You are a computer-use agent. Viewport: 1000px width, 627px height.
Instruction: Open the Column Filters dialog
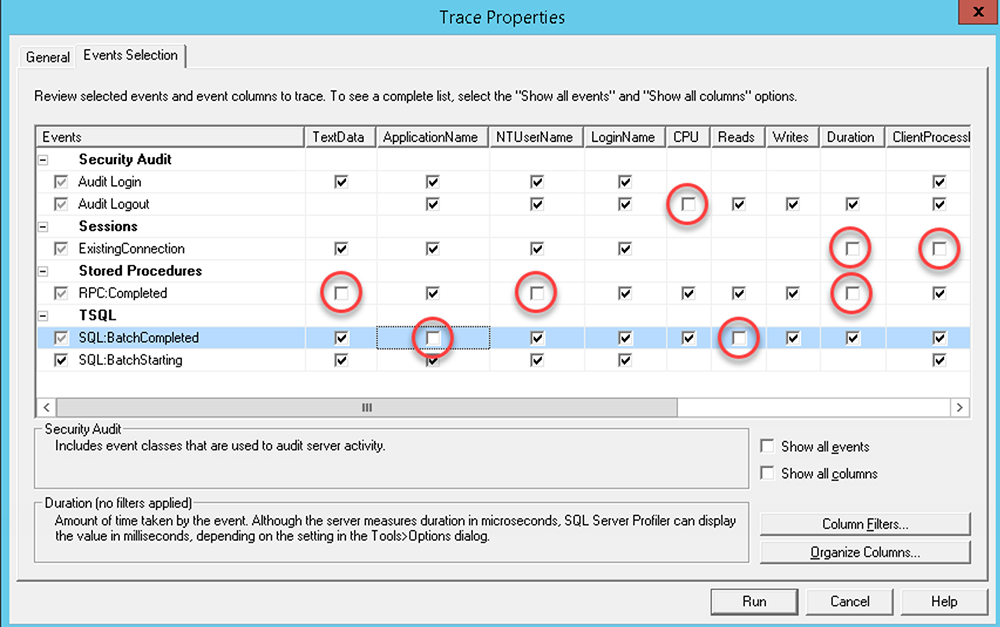coord(864,523)
